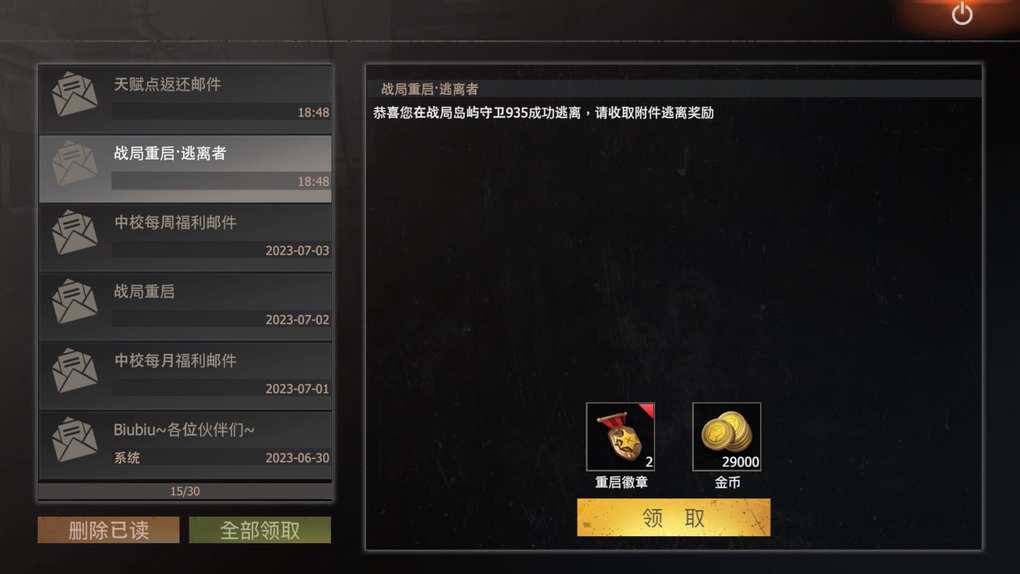1020x574 pixels.
Task: Select the 金币 29000 coins reward icon
Action: point(727,437)
